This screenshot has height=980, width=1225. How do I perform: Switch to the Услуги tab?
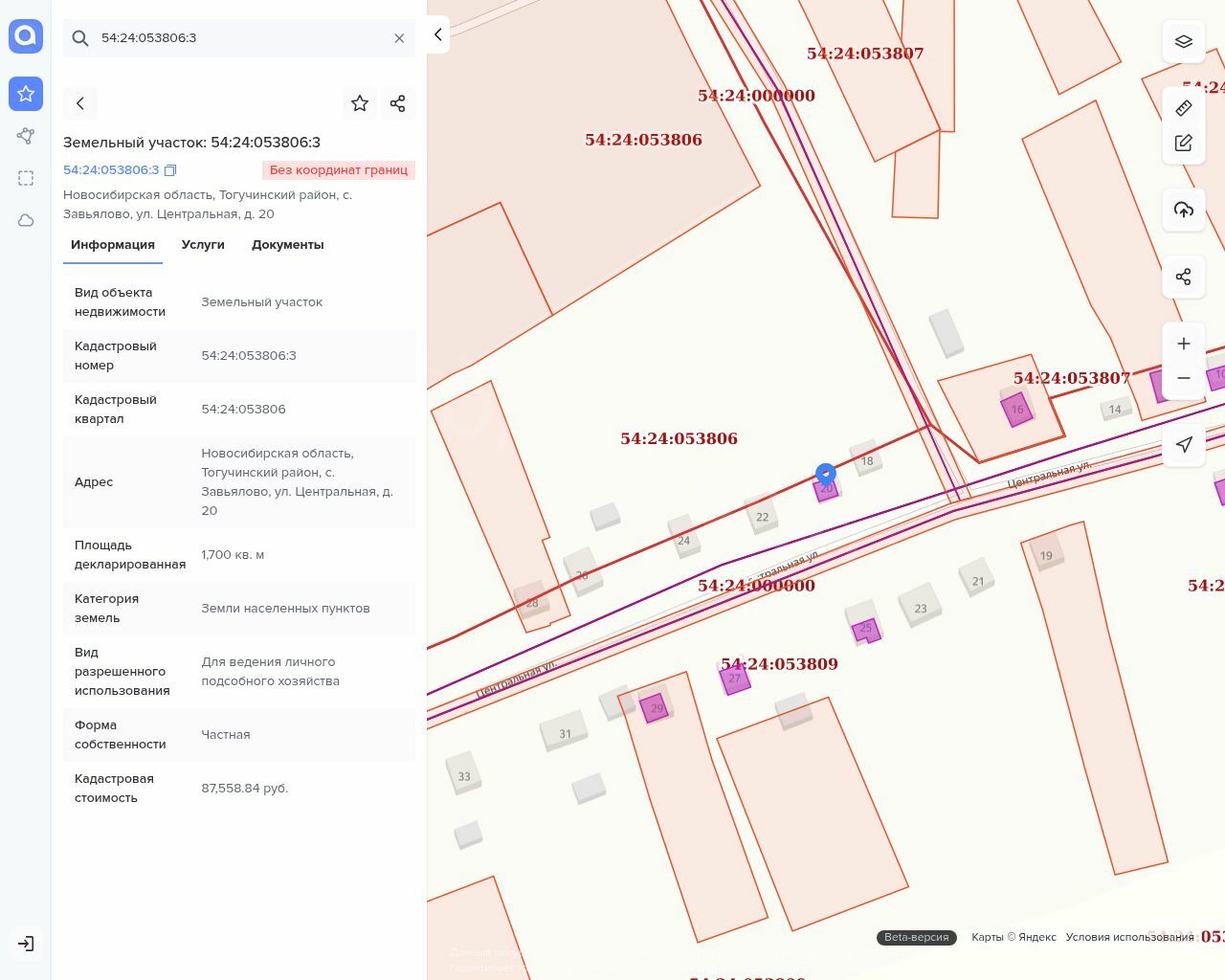coord(203,245)
